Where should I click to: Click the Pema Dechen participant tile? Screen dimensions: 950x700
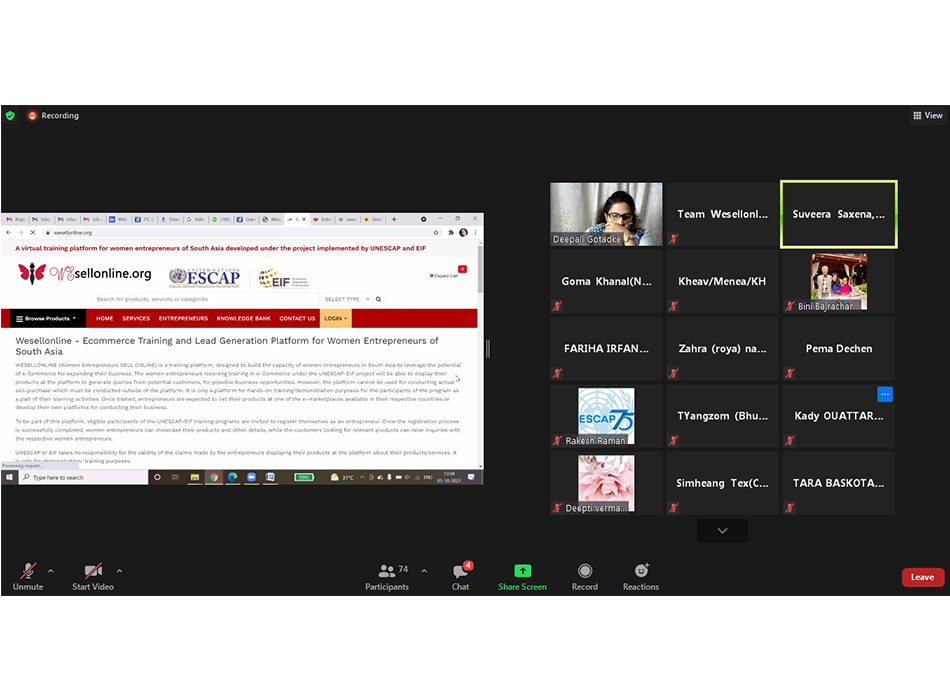coord(839,348)
